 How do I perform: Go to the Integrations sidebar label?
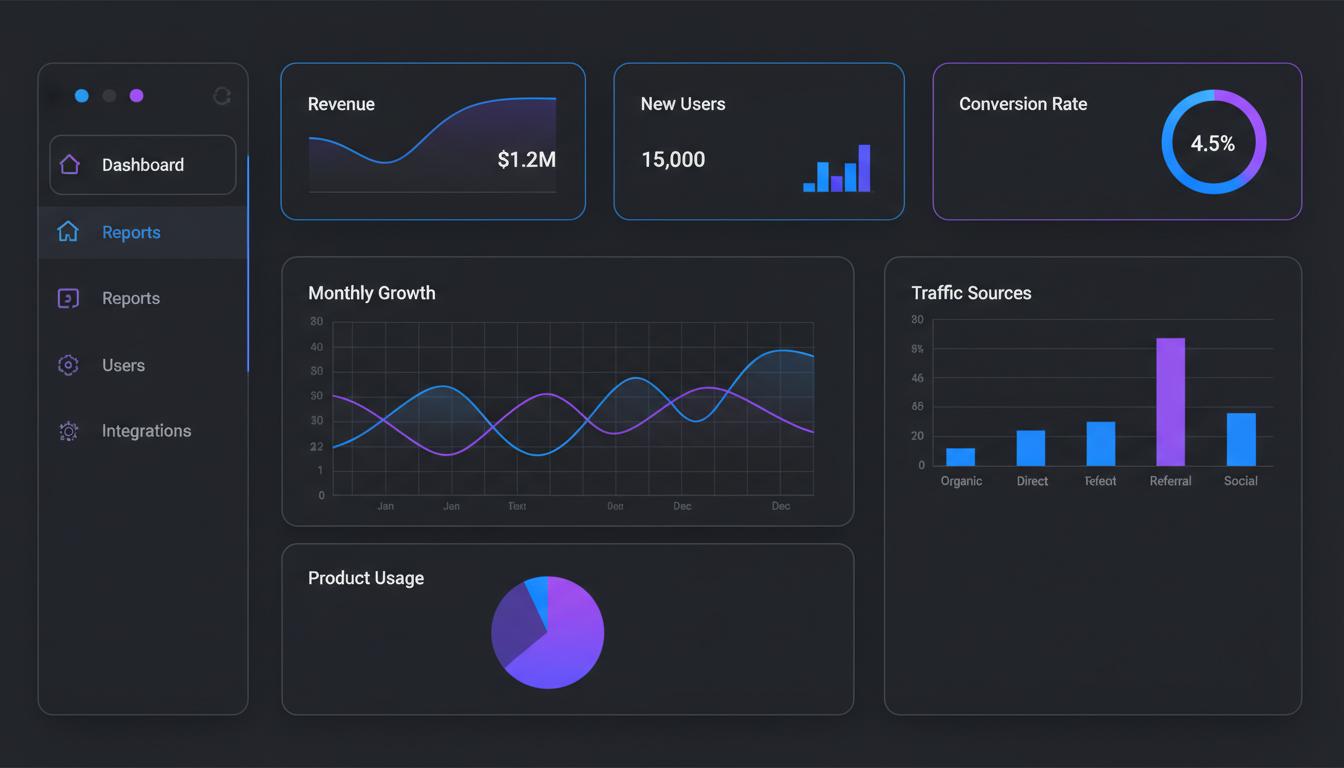click(146, 431)
